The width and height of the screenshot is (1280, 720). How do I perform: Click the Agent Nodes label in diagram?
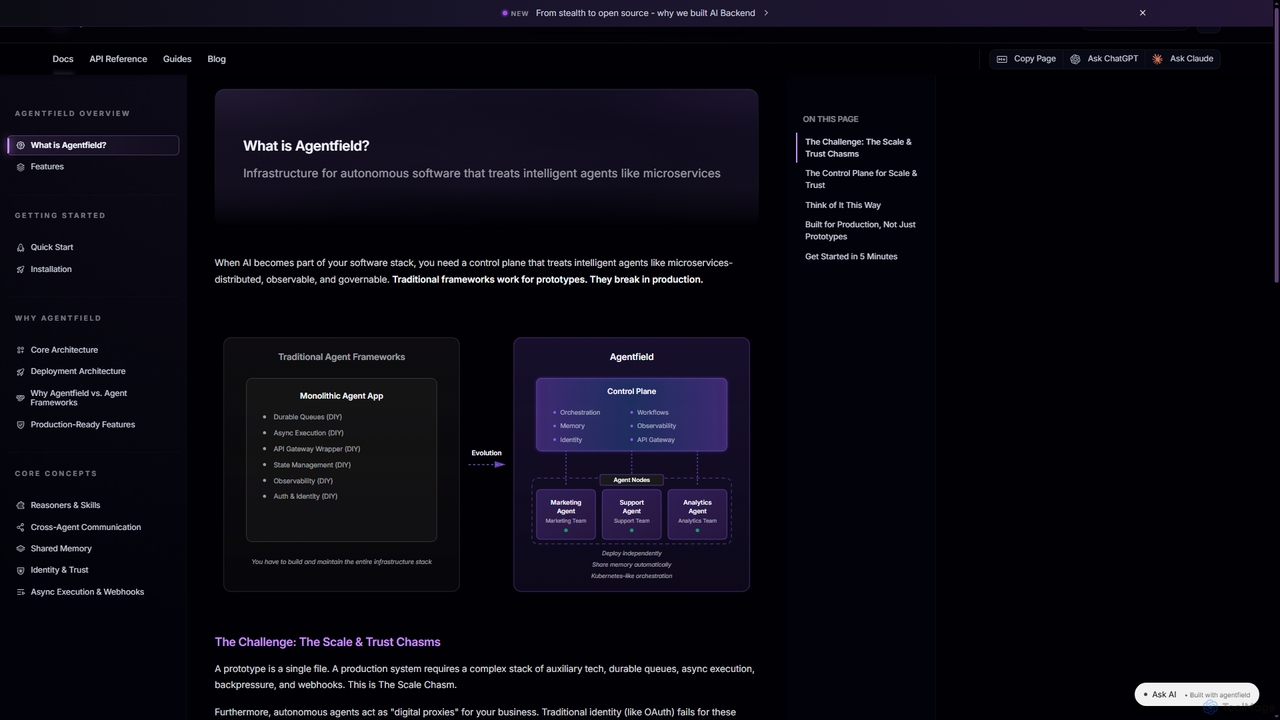(x=631, y=480)
